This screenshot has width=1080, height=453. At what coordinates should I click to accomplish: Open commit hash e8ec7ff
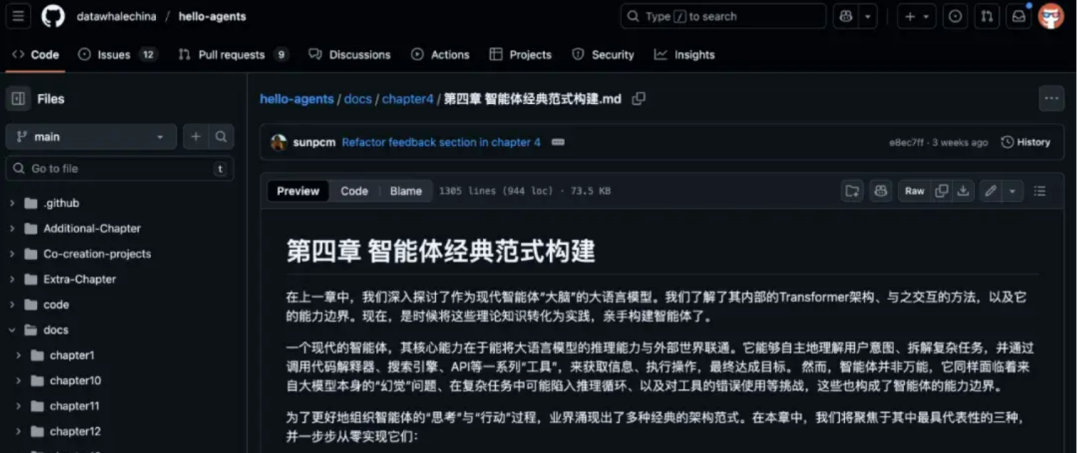click(906, 143)
